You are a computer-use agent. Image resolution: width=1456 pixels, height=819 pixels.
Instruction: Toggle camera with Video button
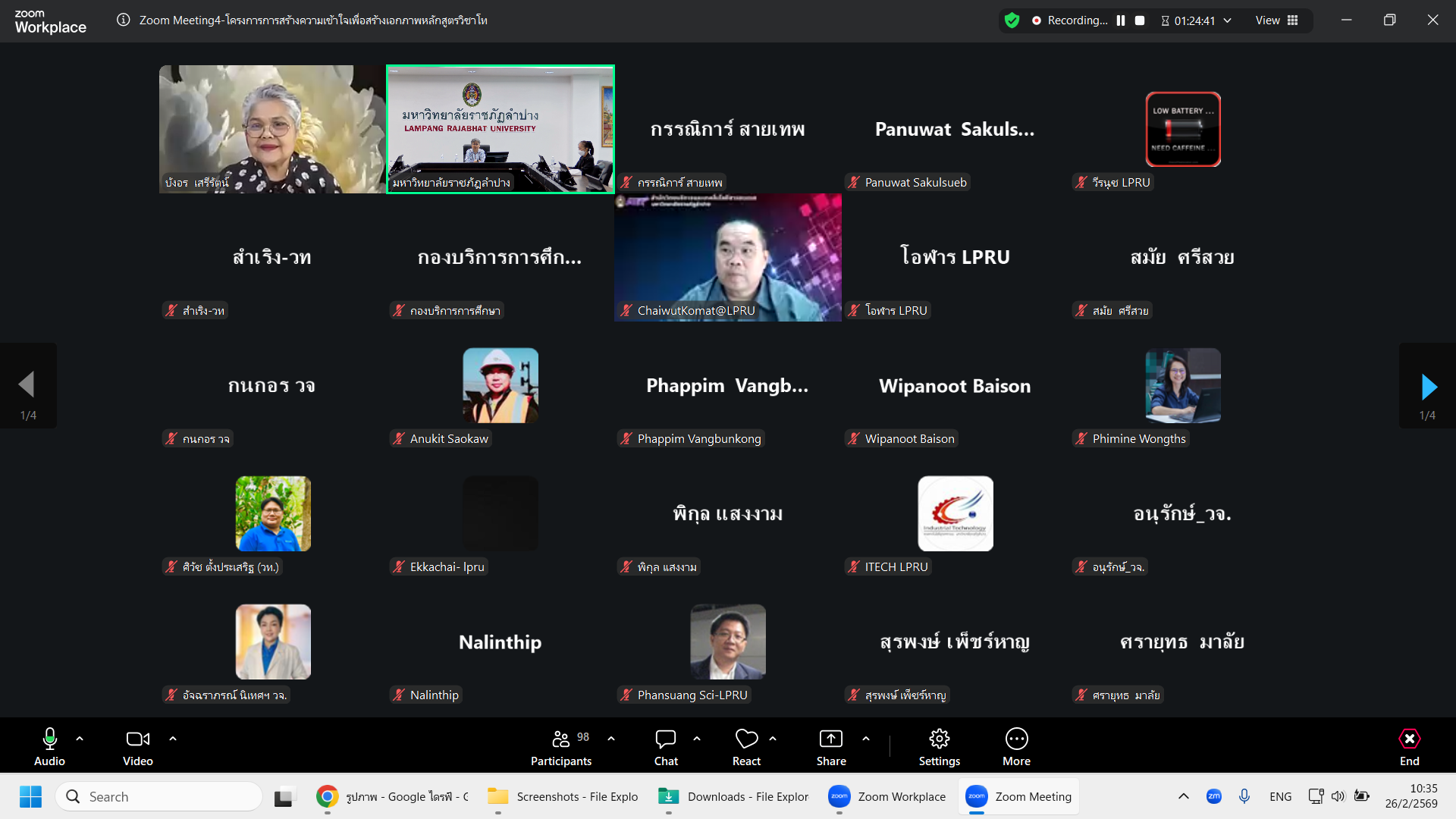pyautogui.click(x=137, y=739)
